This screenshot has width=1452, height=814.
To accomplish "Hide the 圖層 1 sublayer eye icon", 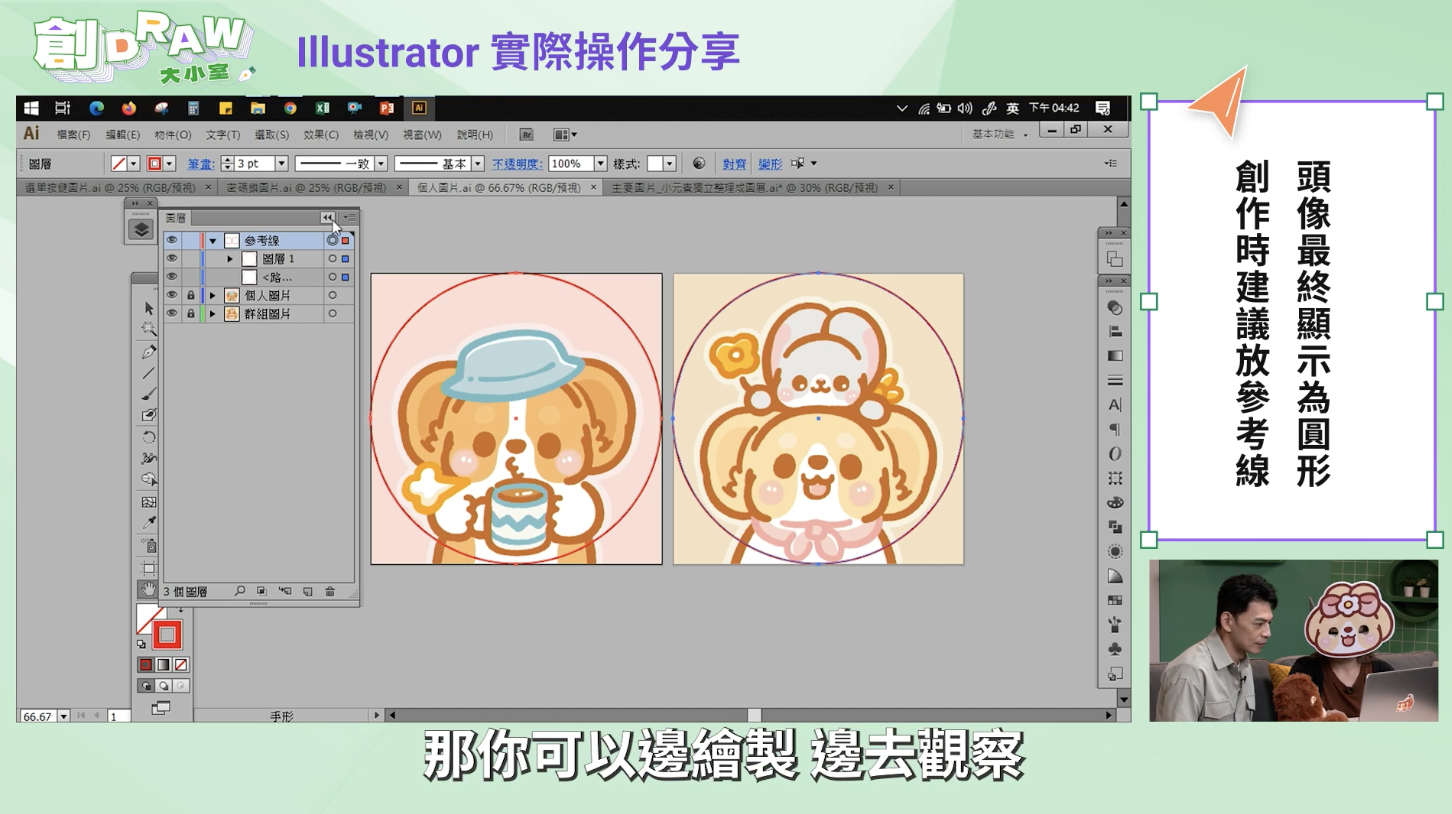I will coord(172,259).
